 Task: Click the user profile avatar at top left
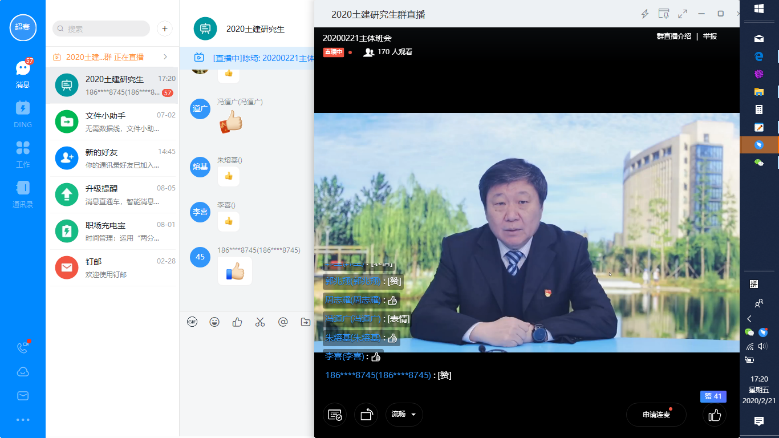coord(23,27)
